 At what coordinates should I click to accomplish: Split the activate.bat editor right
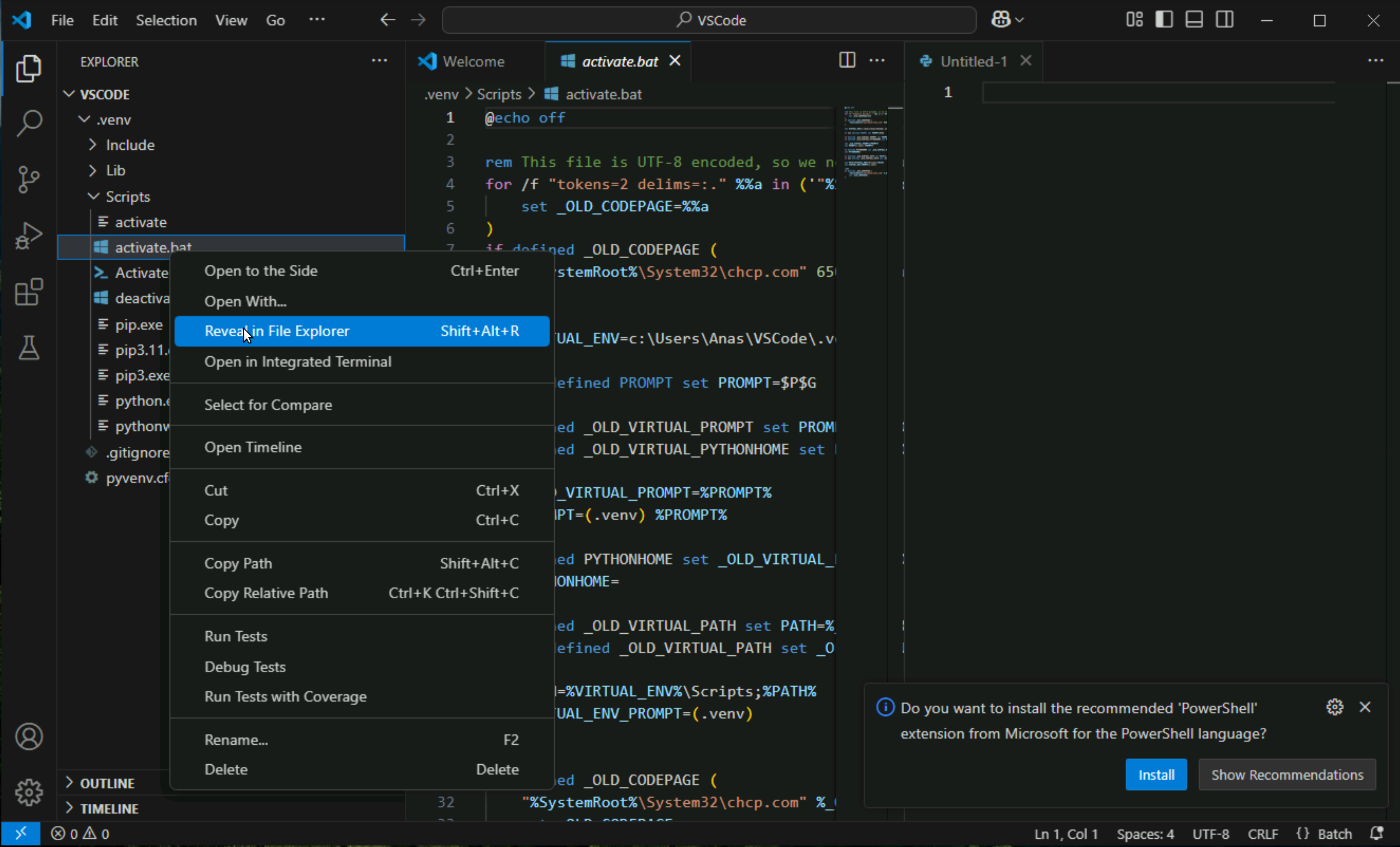[846, 60]
